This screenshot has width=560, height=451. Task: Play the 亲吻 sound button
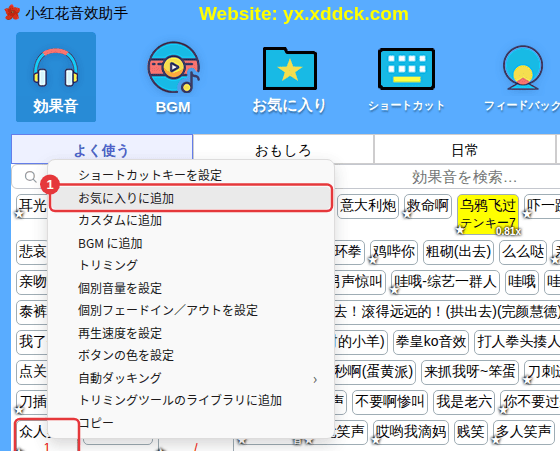32,282
